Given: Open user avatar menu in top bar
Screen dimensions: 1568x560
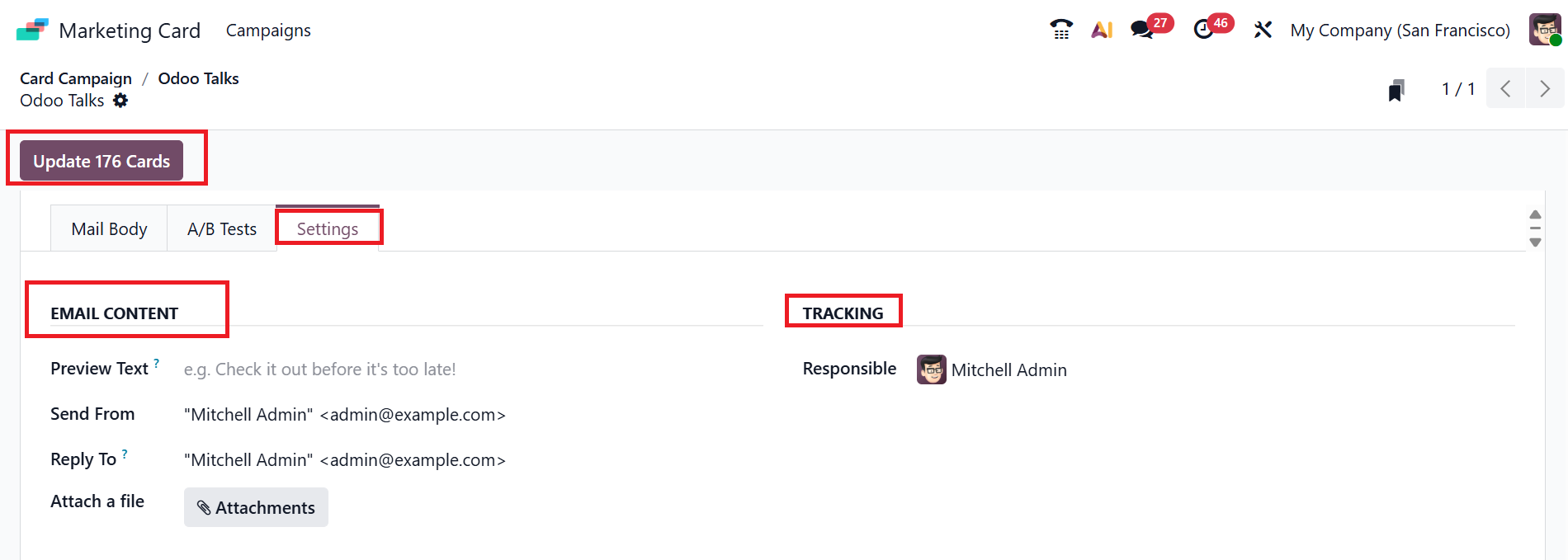Looking at the screenshot, I should coord(1545,31).
